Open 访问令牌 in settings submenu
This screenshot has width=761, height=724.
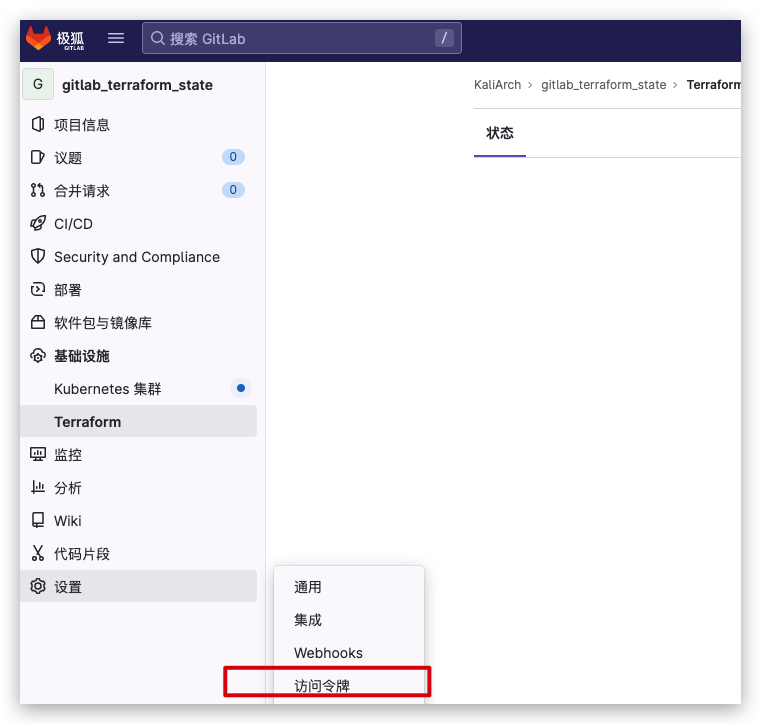click(x=322, y=686)
